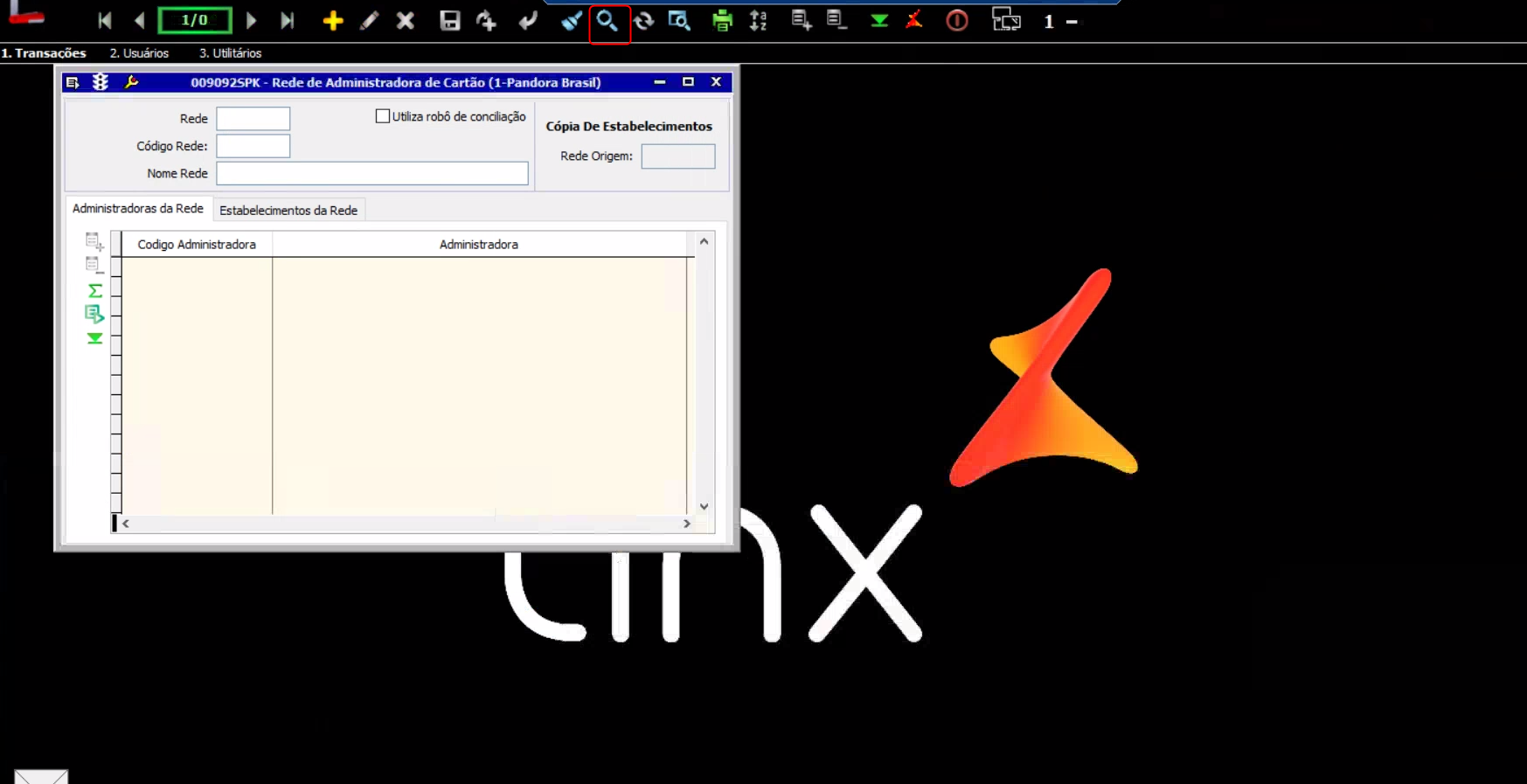Click the green download arrow beside the grid

click(94, 338)
